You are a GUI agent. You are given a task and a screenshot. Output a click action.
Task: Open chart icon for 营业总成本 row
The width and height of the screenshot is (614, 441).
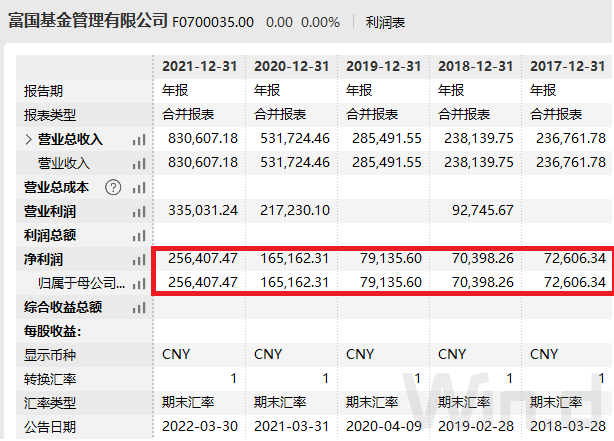[139, 188]
